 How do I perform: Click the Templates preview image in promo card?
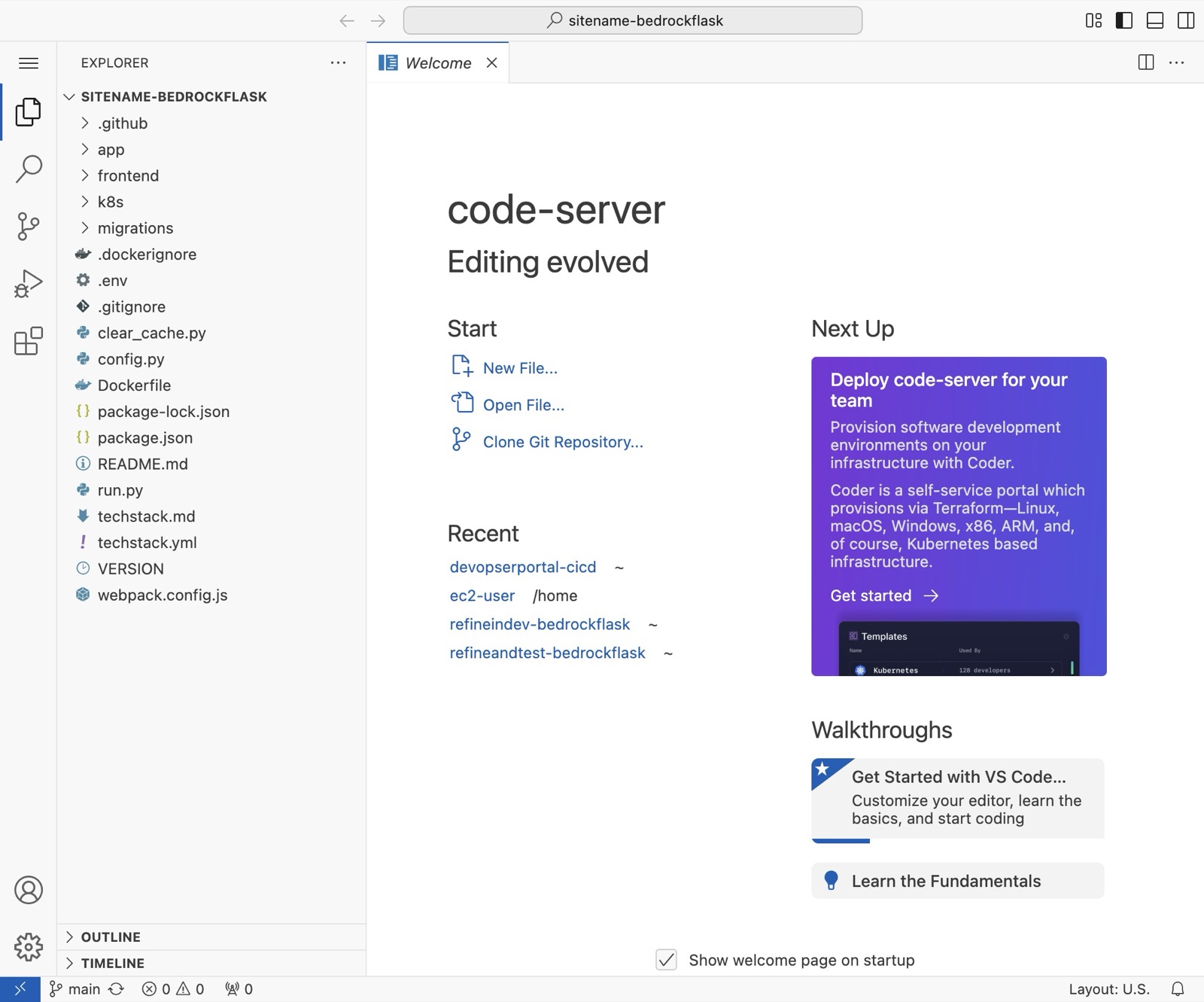[x=959, y=648]
